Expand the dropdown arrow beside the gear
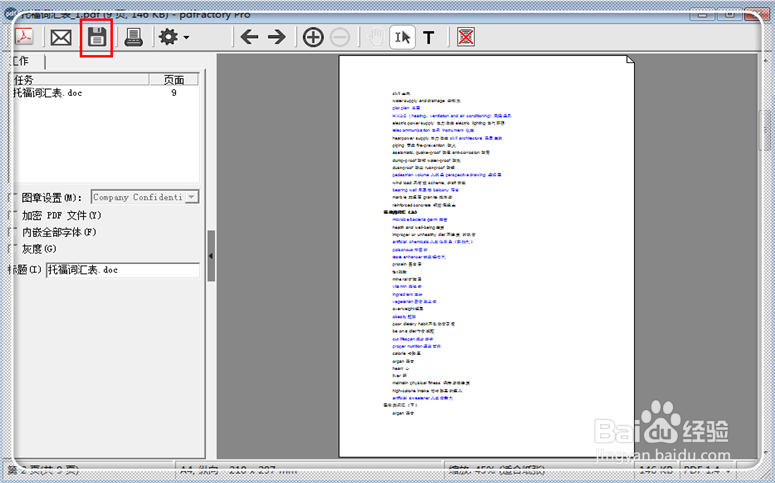Screen dimensions: 775x483 click(x=186, y=37)
